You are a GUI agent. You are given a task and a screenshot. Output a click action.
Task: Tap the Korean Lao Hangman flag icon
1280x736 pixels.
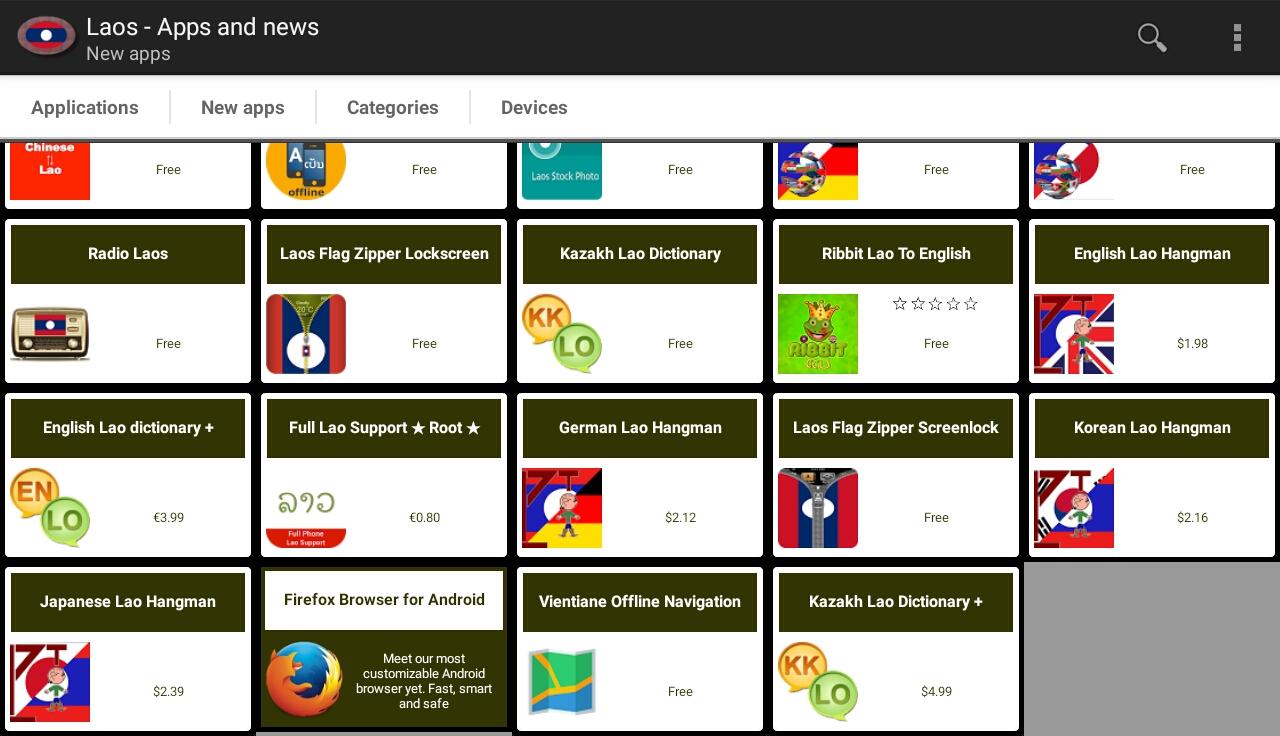[x=1074, y=508]
